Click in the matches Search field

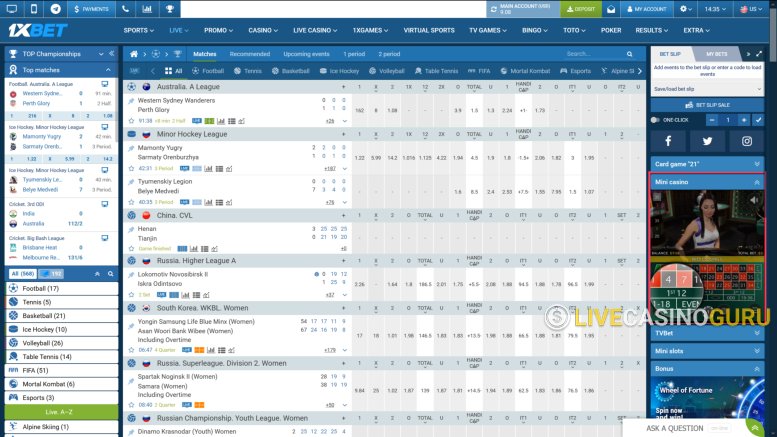(x=595, y=54)
